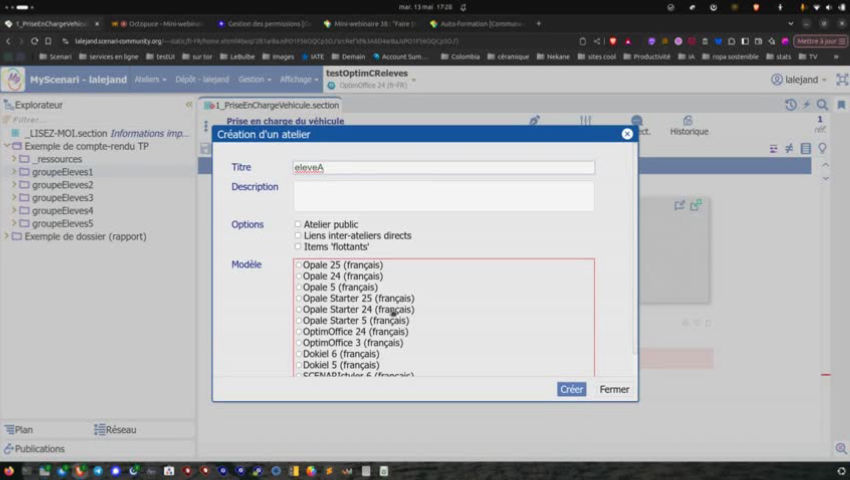This screenshot has width=850, height=480.
Task: Select the OptimOffice 24 (français) model
Action: coord(299,332)
